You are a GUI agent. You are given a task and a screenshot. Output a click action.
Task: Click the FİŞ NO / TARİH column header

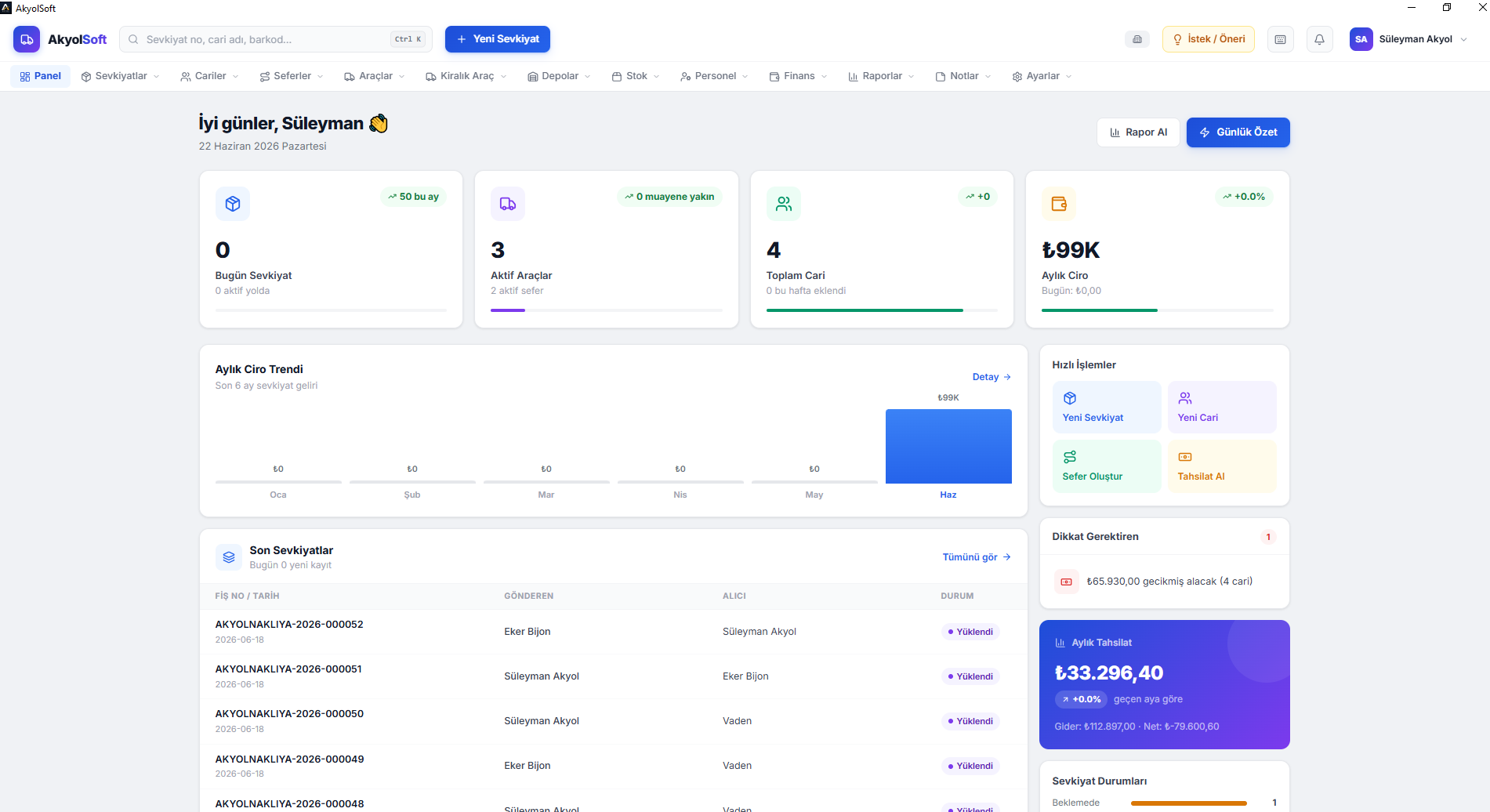247,596
